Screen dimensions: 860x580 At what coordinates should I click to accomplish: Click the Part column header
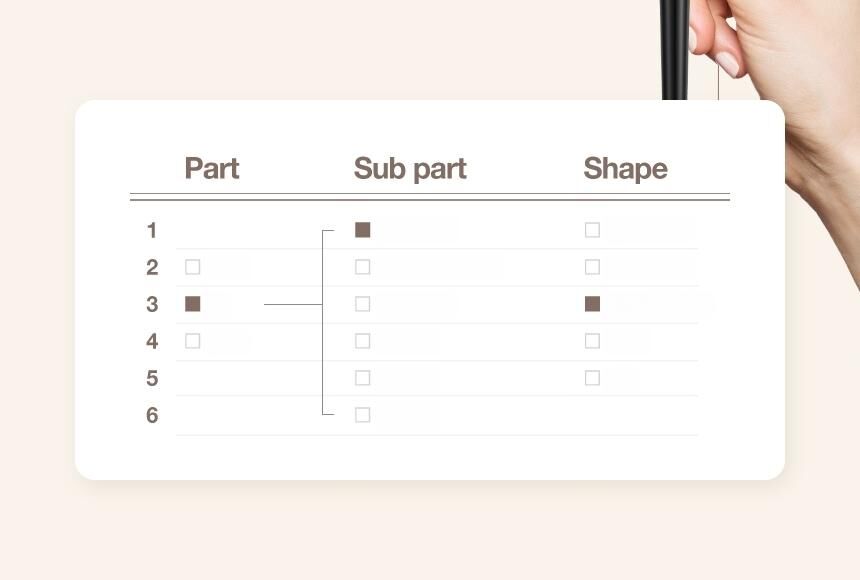212,169
